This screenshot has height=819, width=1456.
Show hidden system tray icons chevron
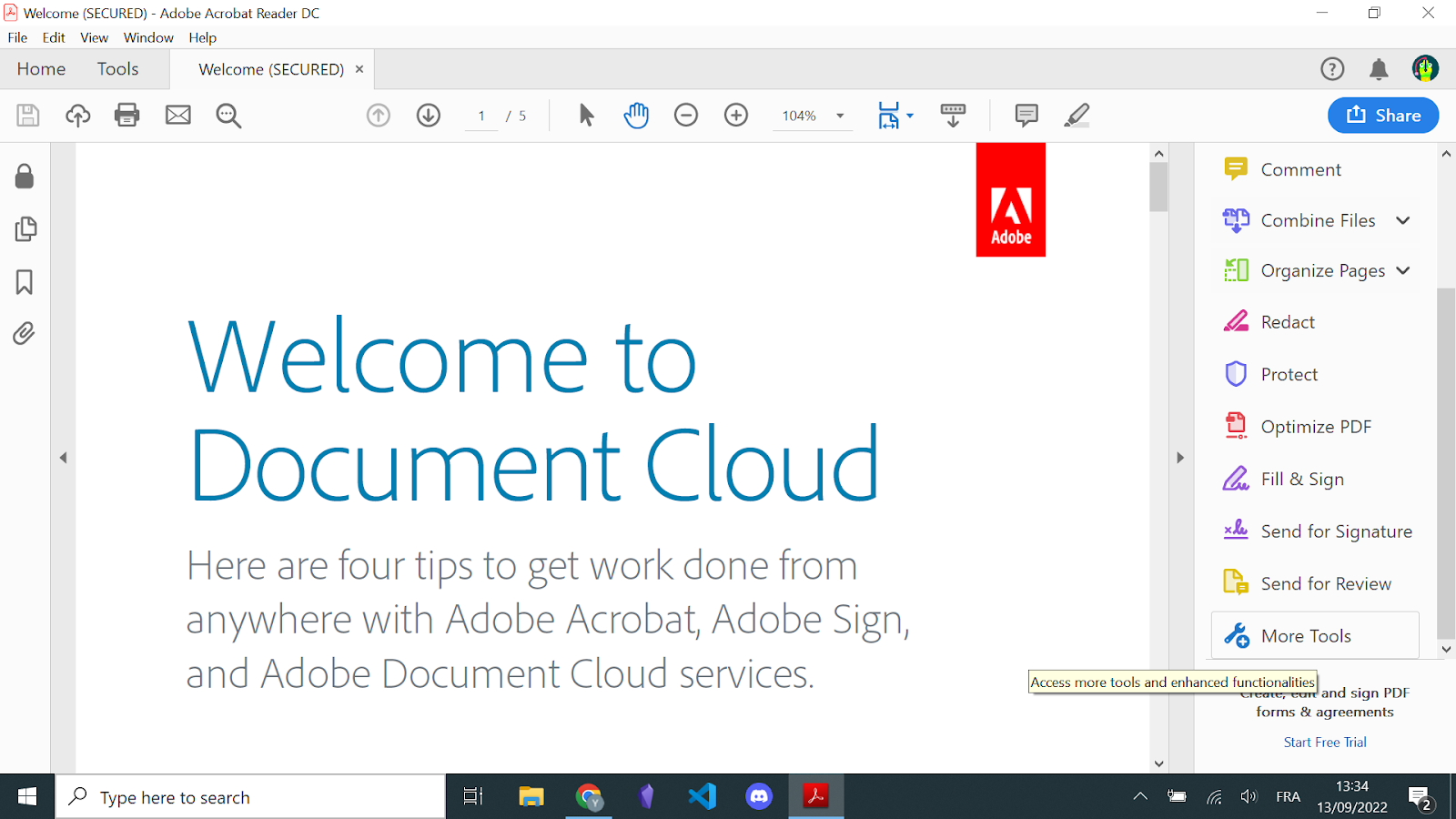pos(1140,797)
